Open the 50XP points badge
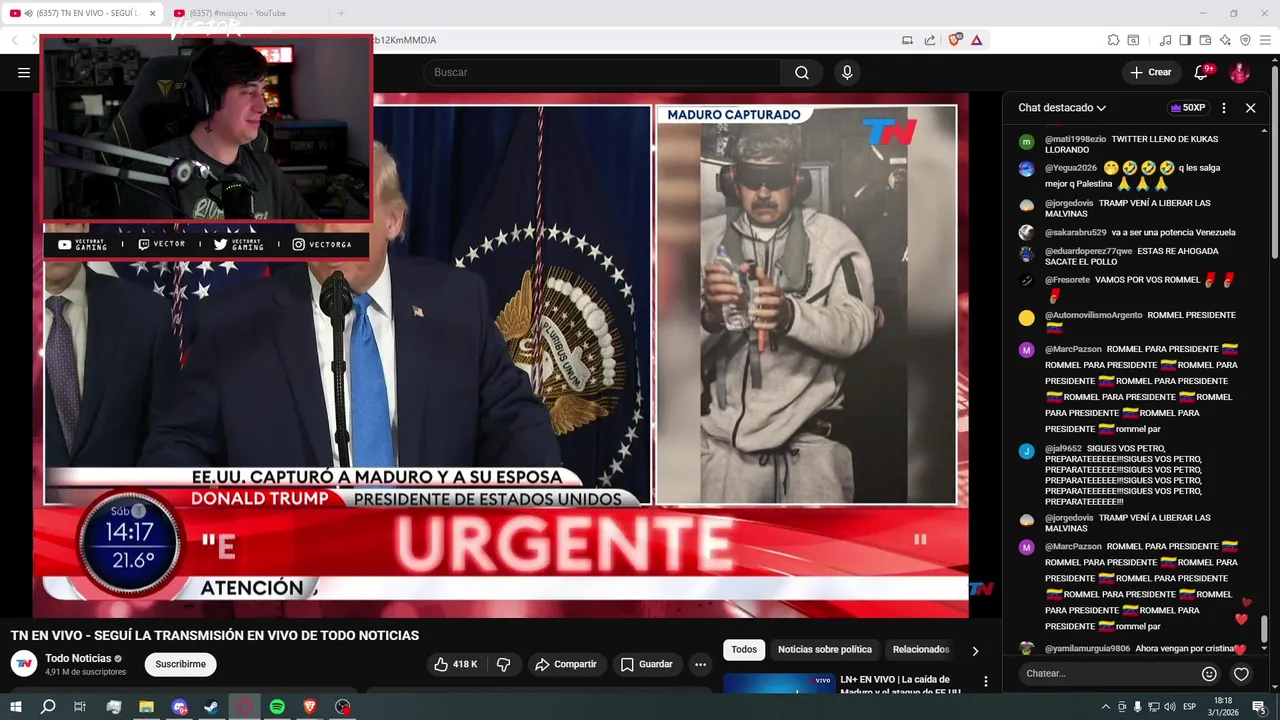Screen dimensions: 1280x720 tap(1188, 108)
